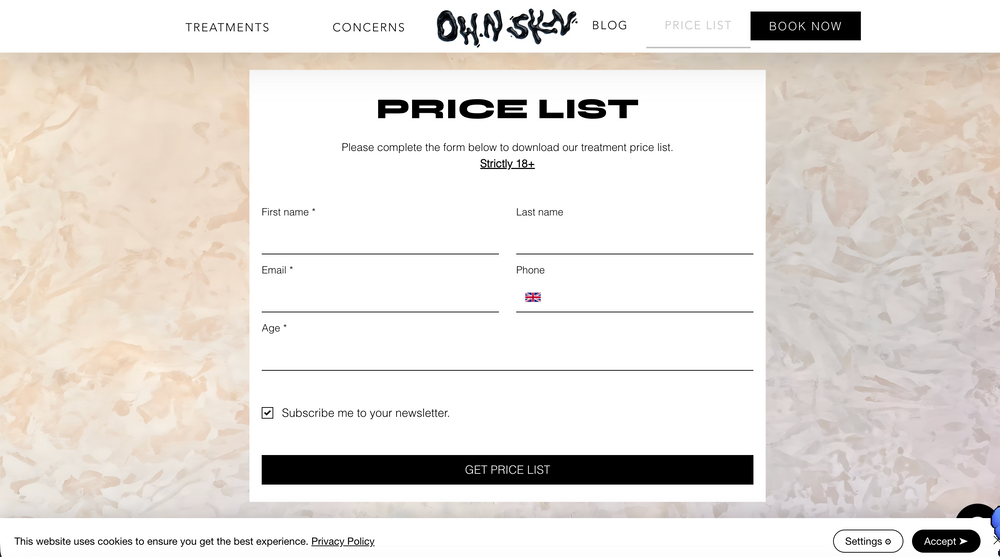Go to the Blog page

(x=610, y=26)
